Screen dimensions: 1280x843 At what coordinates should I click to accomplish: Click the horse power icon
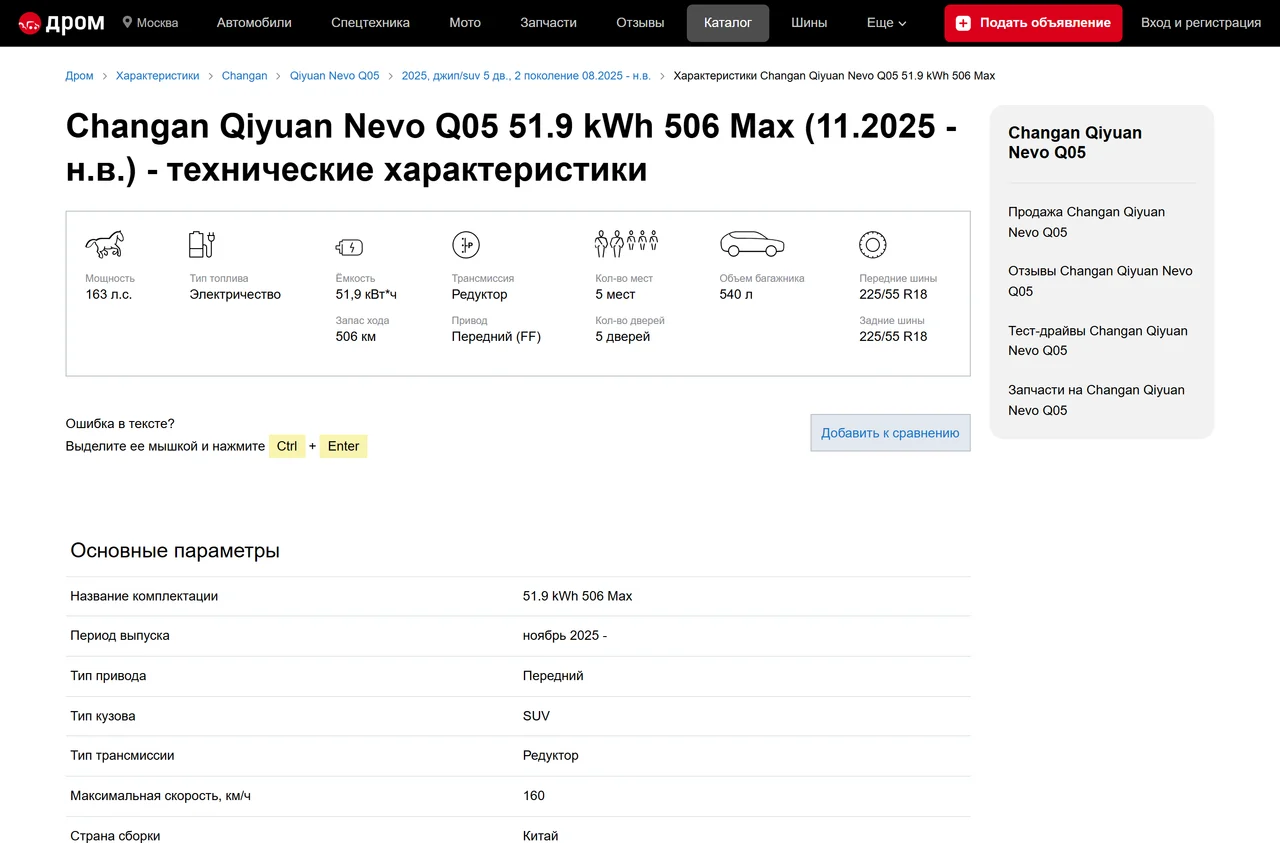(105, 244)
